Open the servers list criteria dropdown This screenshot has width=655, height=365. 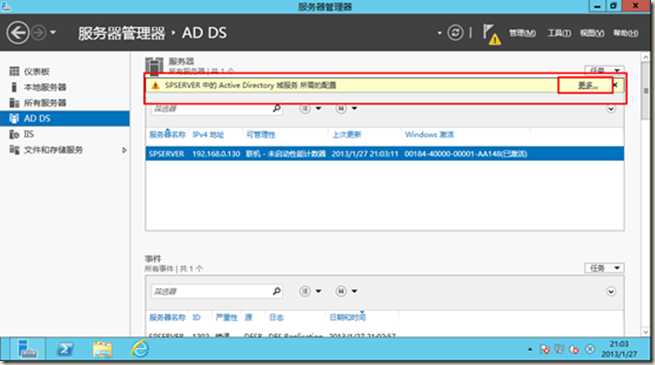311,109
